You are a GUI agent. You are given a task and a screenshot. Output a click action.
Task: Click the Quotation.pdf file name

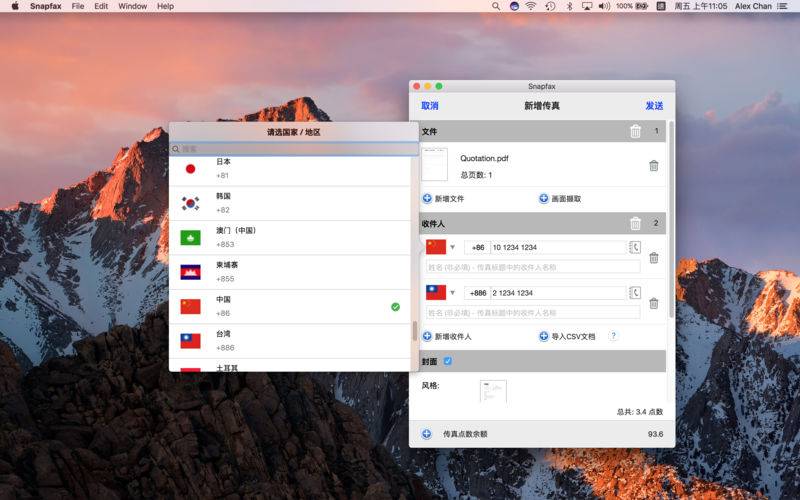(x=484, y=158)
